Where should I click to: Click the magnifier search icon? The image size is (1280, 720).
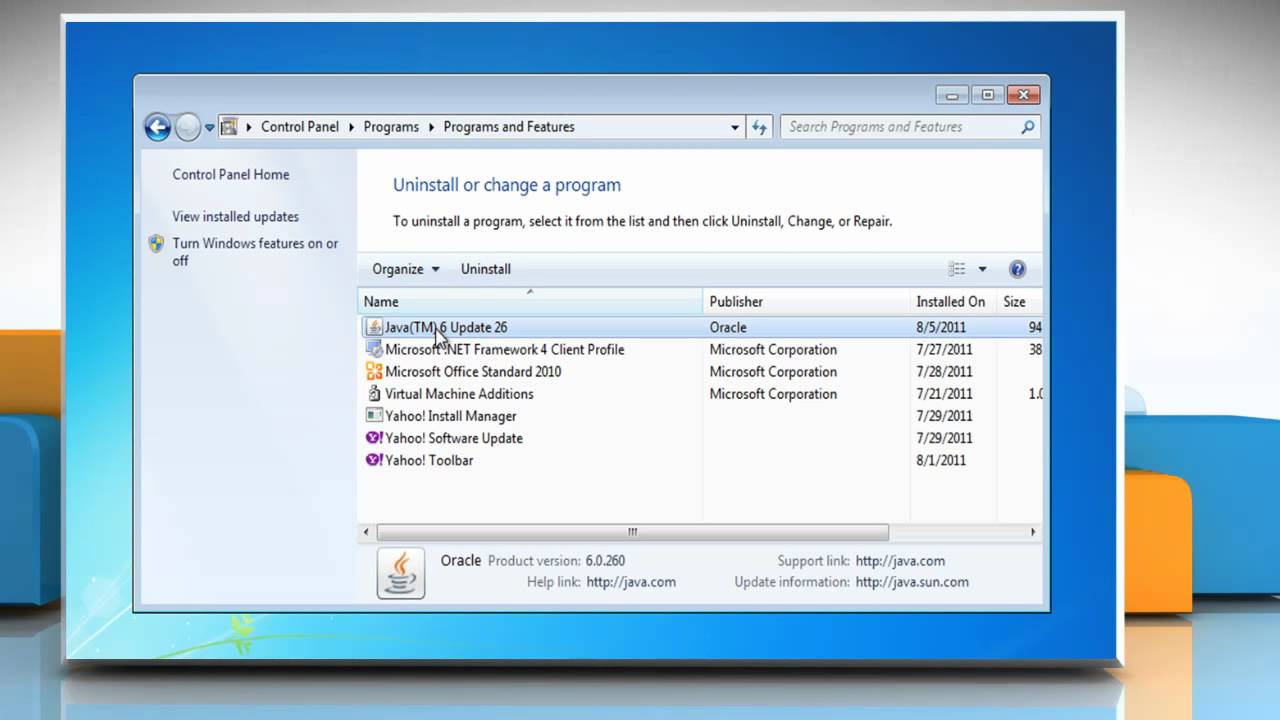(x=1027, y=127)
